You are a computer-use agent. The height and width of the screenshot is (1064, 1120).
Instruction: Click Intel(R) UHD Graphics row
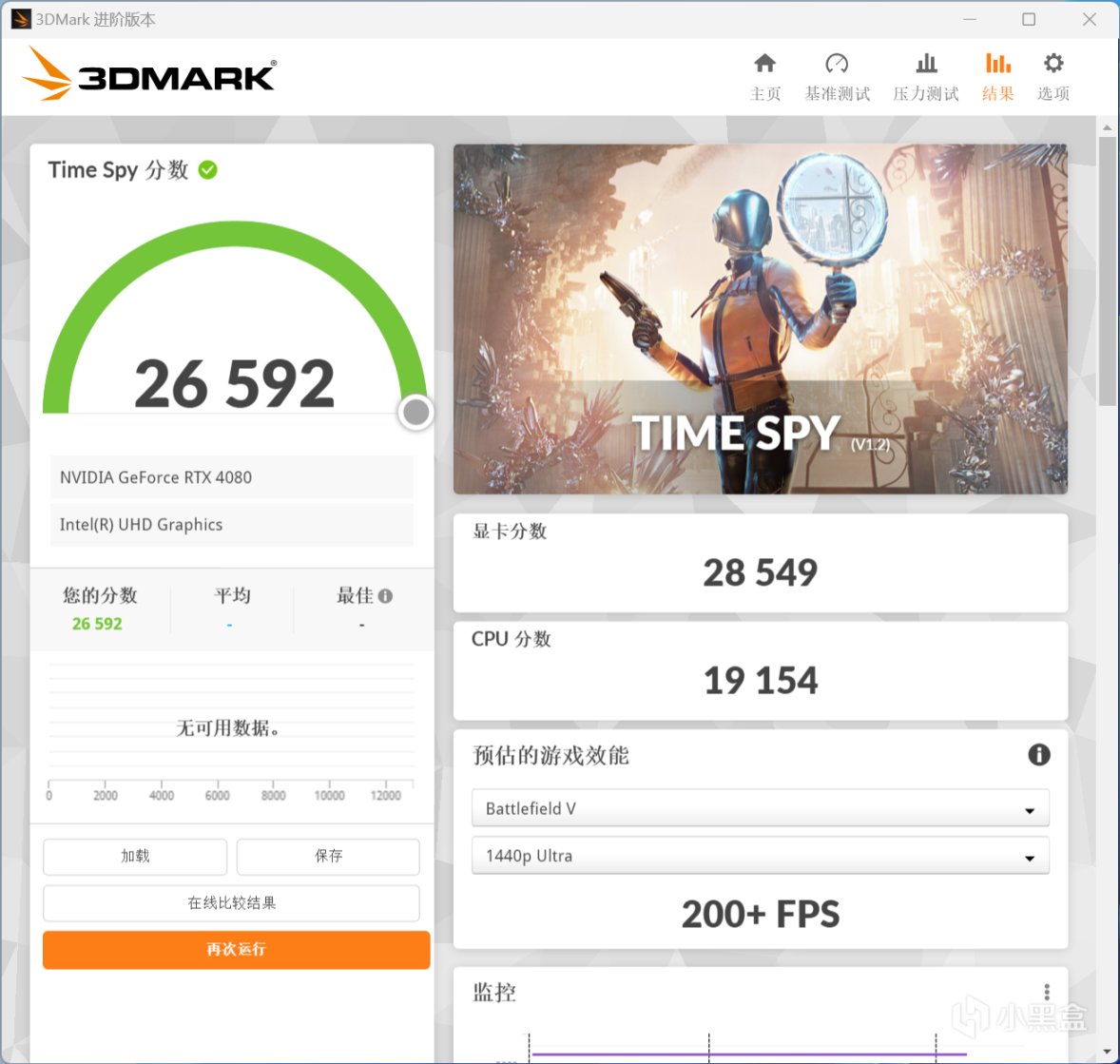tap(231, 525)
